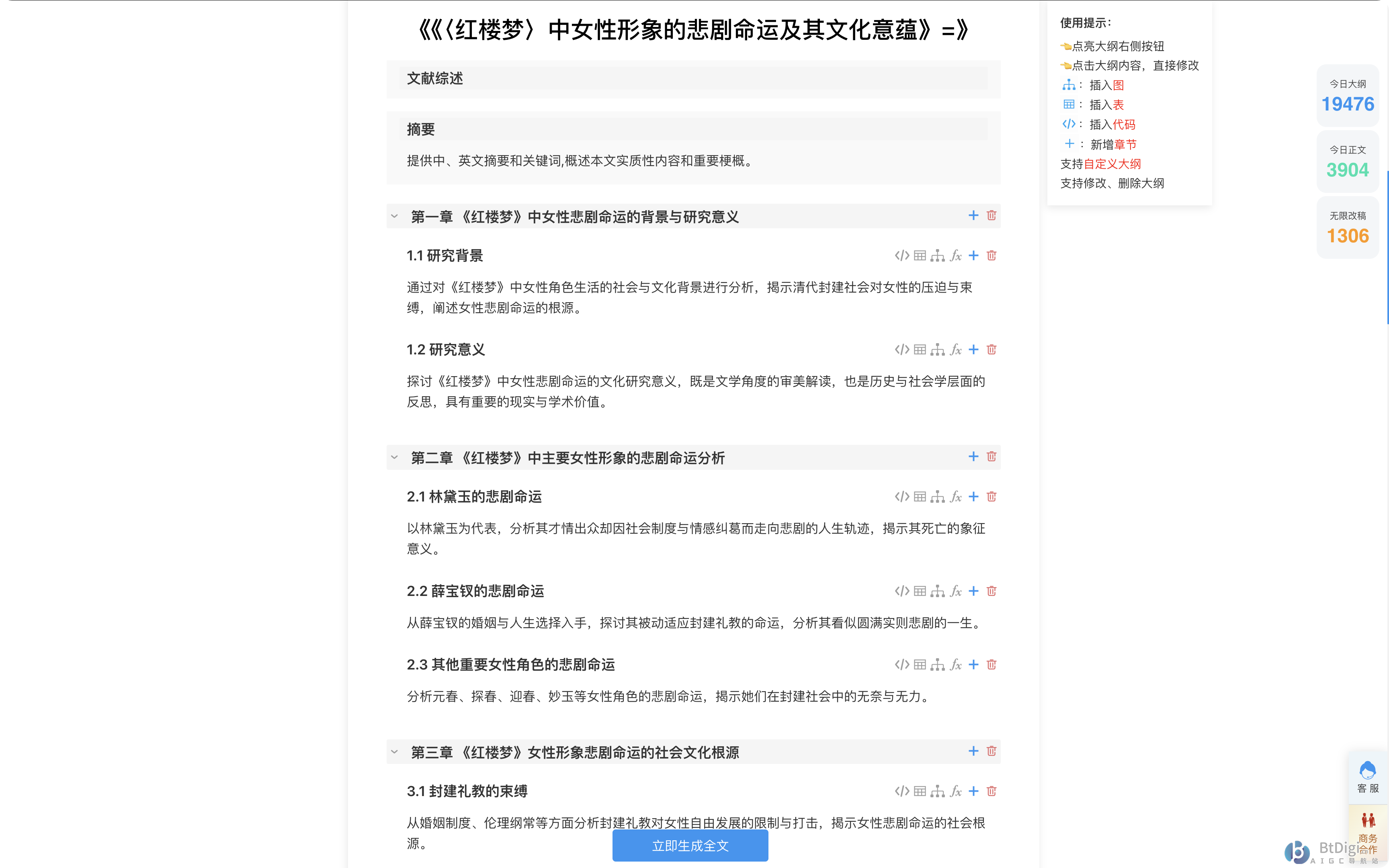Viewport: 1389px width, 868px height.
Task: Click the 今日正文 3904 counter card
Action: pyautogui.click(x=1348, y=161)
